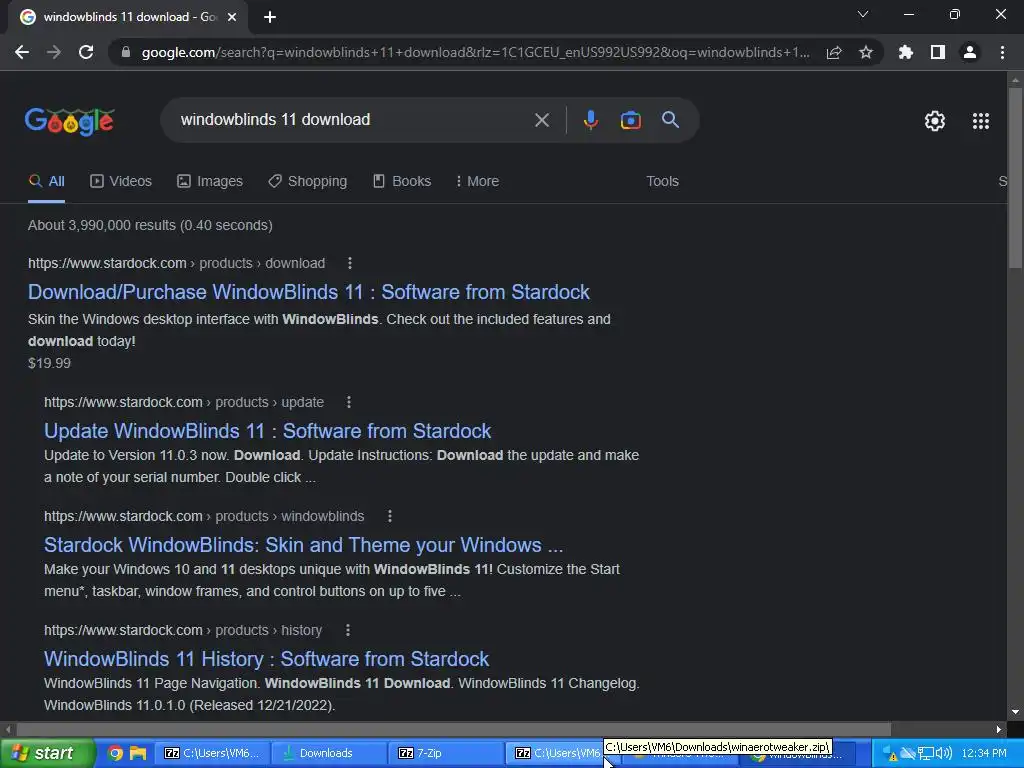Open options for products › windowblinds result
The width and height of the screenshot is (1024, 768).
click(390, 516)
